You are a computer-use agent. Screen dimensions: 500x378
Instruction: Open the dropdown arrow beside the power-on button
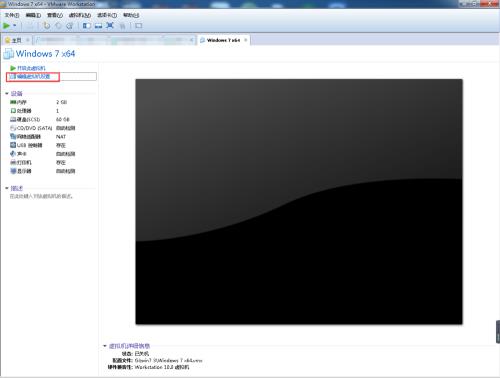(14, 26)
